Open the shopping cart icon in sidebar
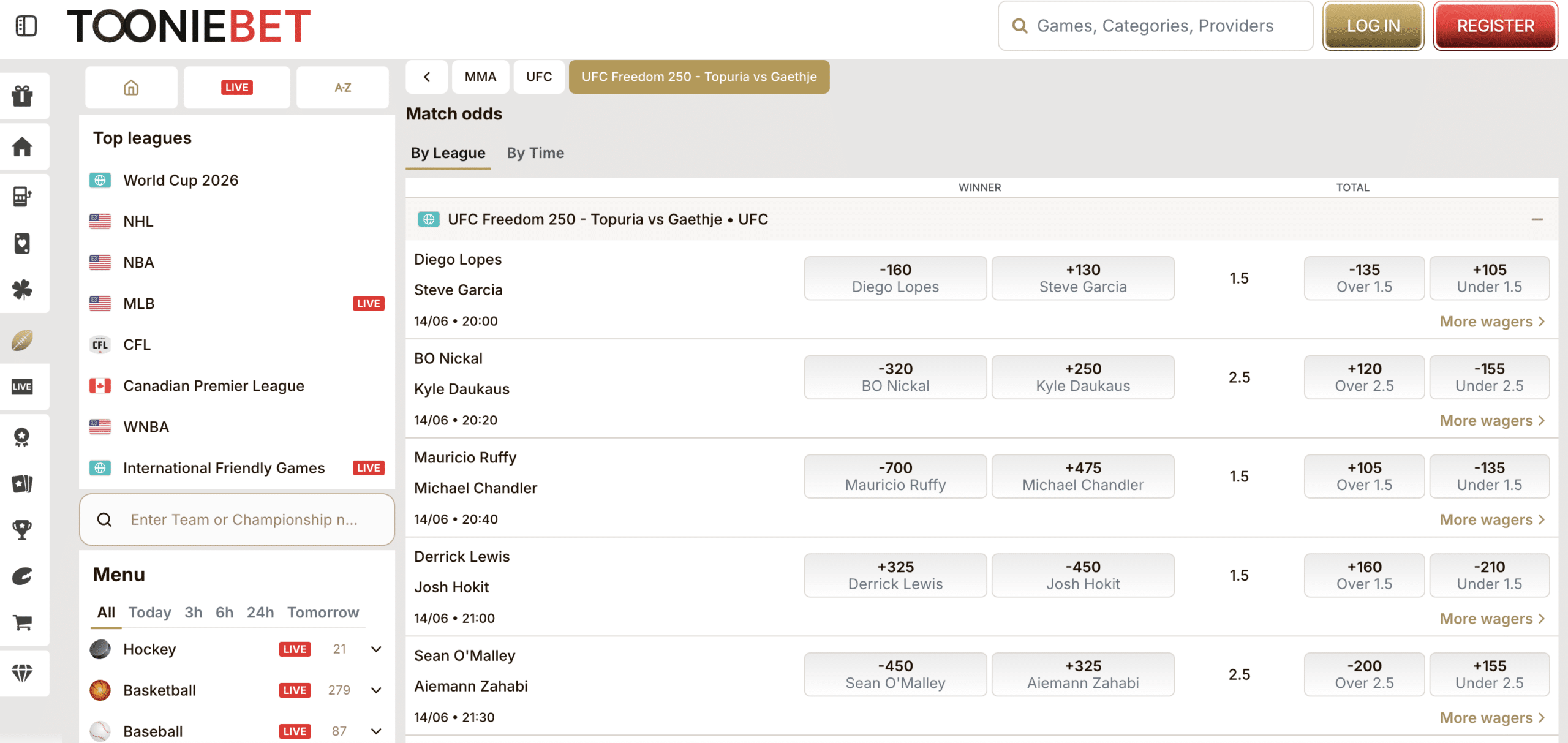1568x743 pixels. (23, 623)
